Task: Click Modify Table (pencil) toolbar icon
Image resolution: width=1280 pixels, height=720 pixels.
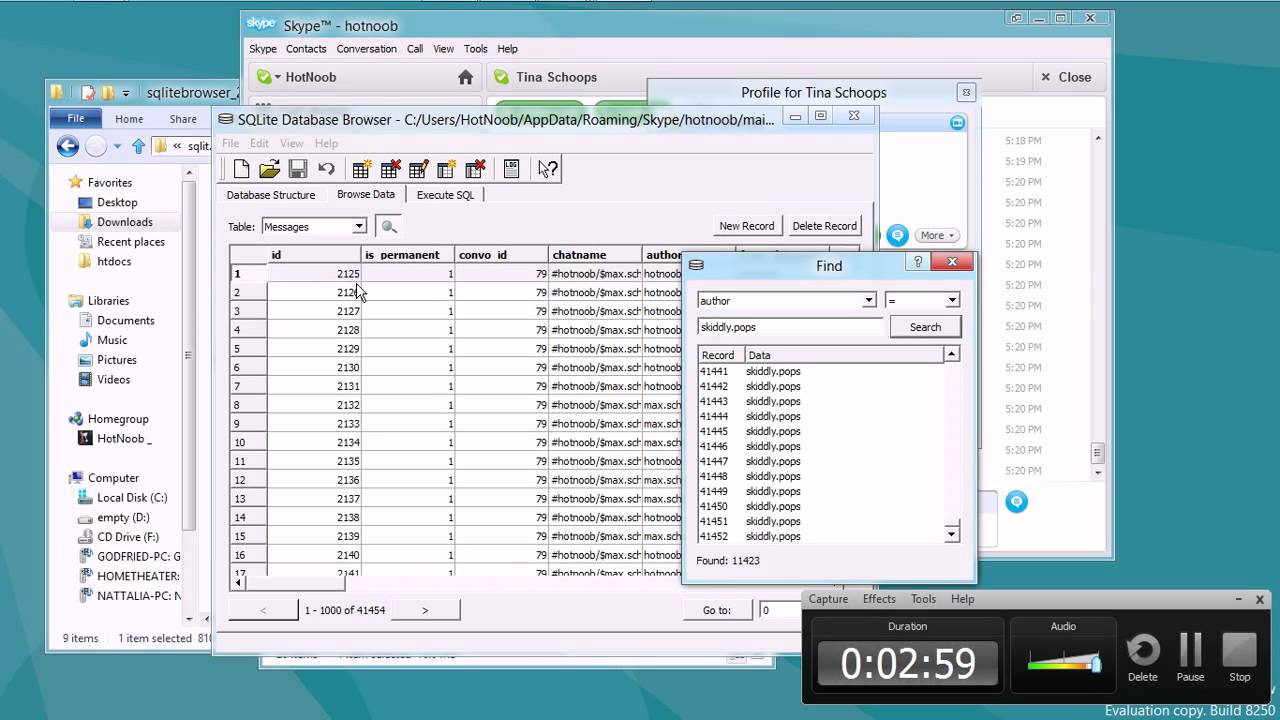Action: 419,169
